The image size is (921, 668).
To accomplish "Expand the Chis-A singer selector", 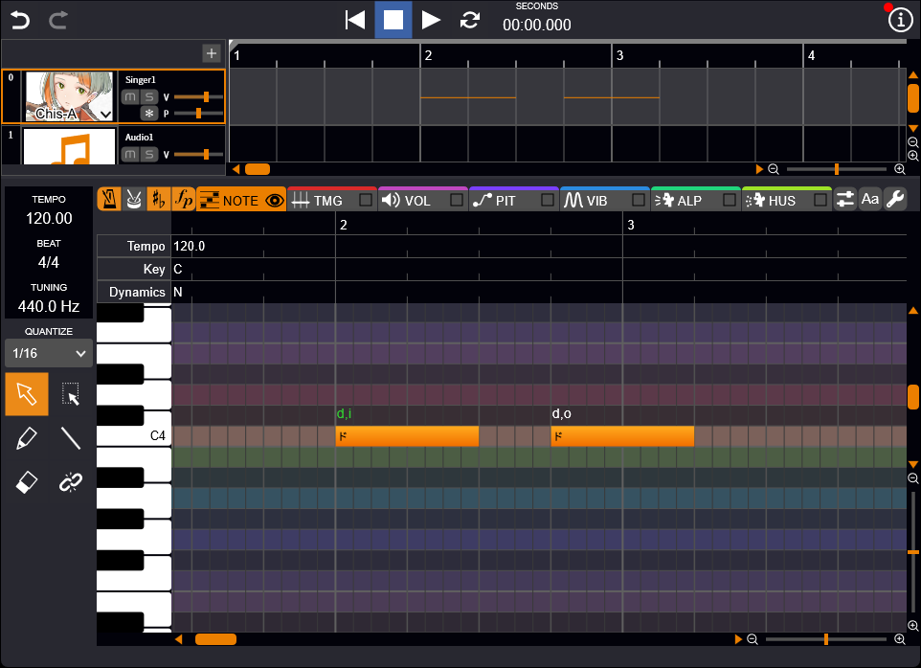I will pyautogui.click(x=105, y=114).
